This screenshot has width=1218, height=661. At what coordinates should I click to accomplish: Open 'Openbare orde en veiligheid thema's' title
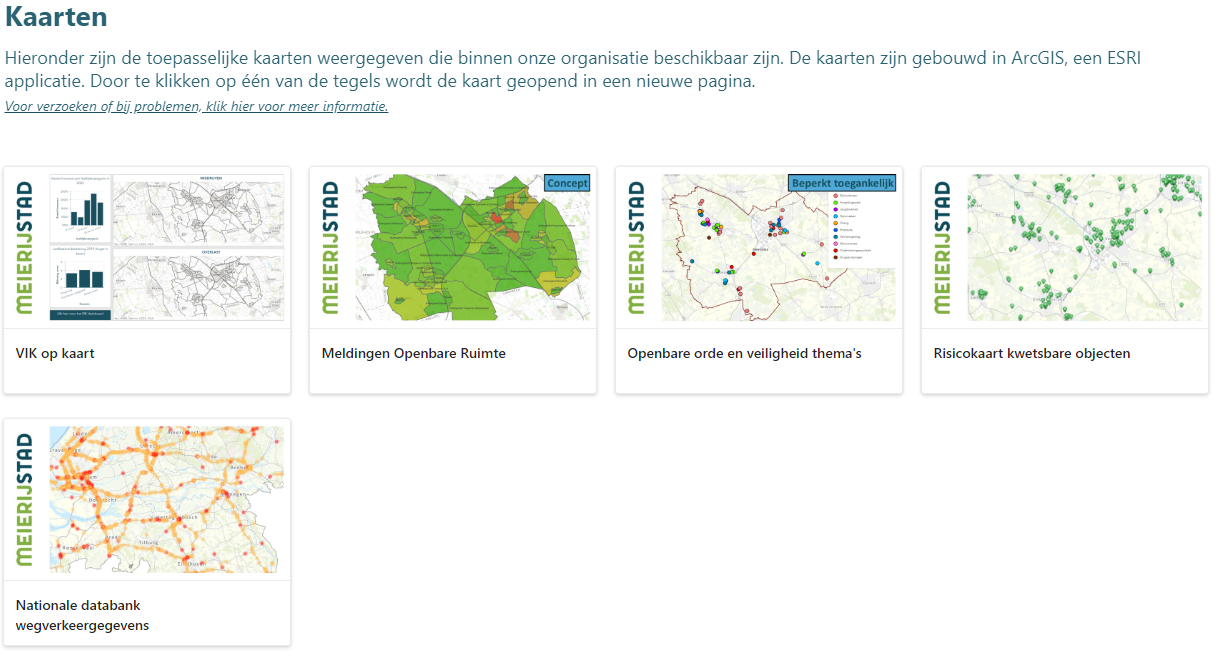coord(744,353)
